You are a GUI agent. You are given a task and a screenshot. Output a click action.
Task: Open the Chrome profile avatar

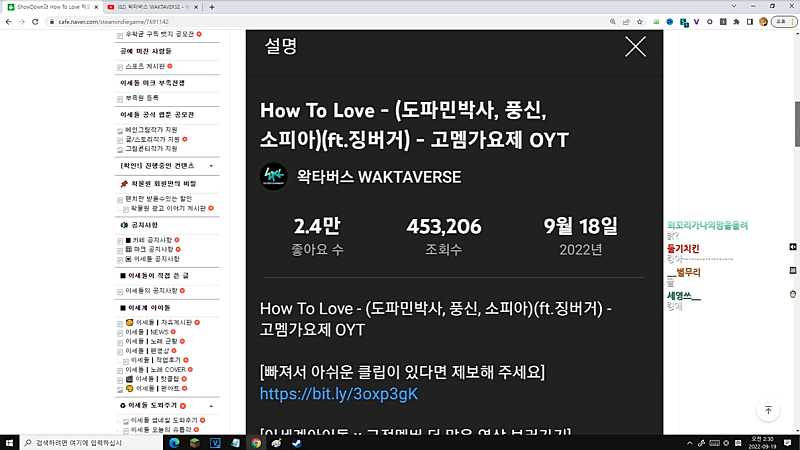tap(763, 22)
